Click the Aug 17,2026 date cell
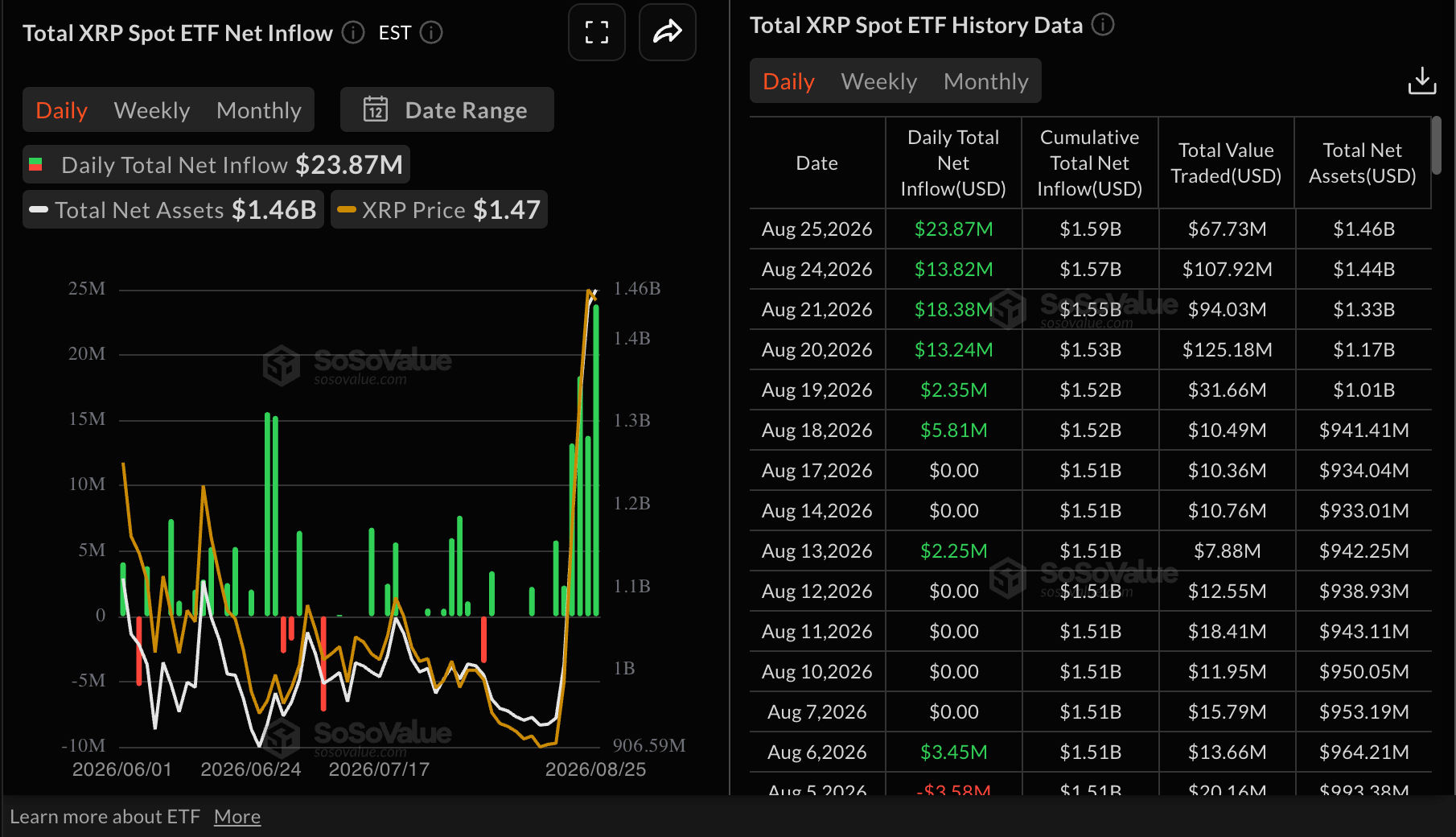This screenshot has width=1456, height=837. pos(817,470)
